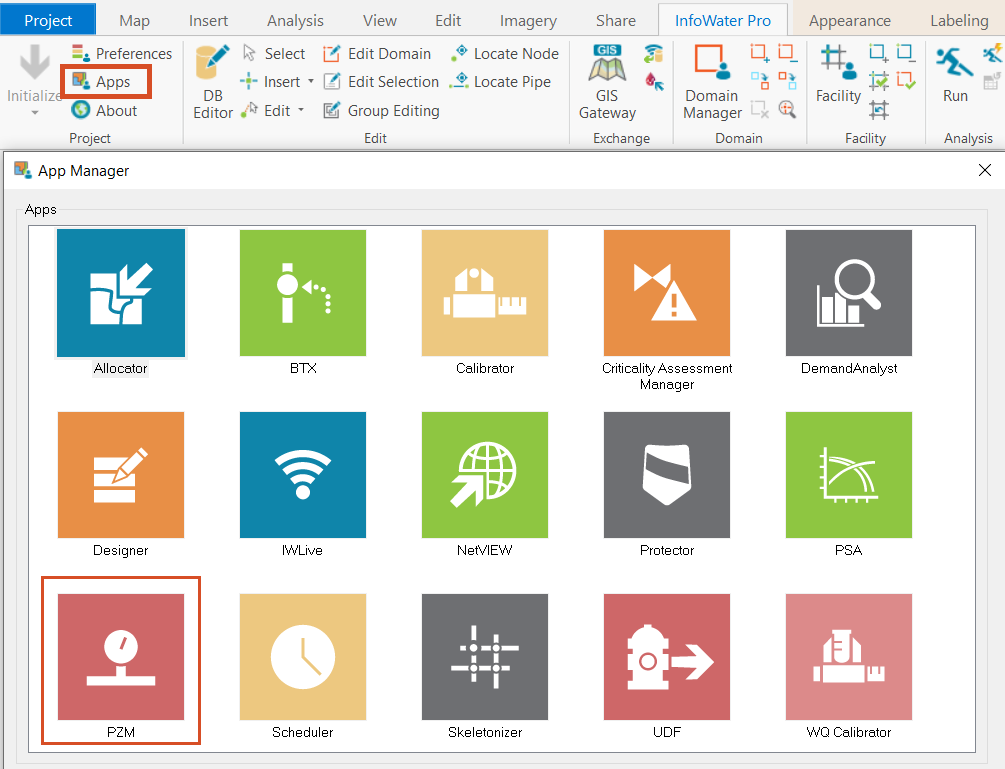Run the simulation with Run button
1005x769 pixels.
pos(955,74)
